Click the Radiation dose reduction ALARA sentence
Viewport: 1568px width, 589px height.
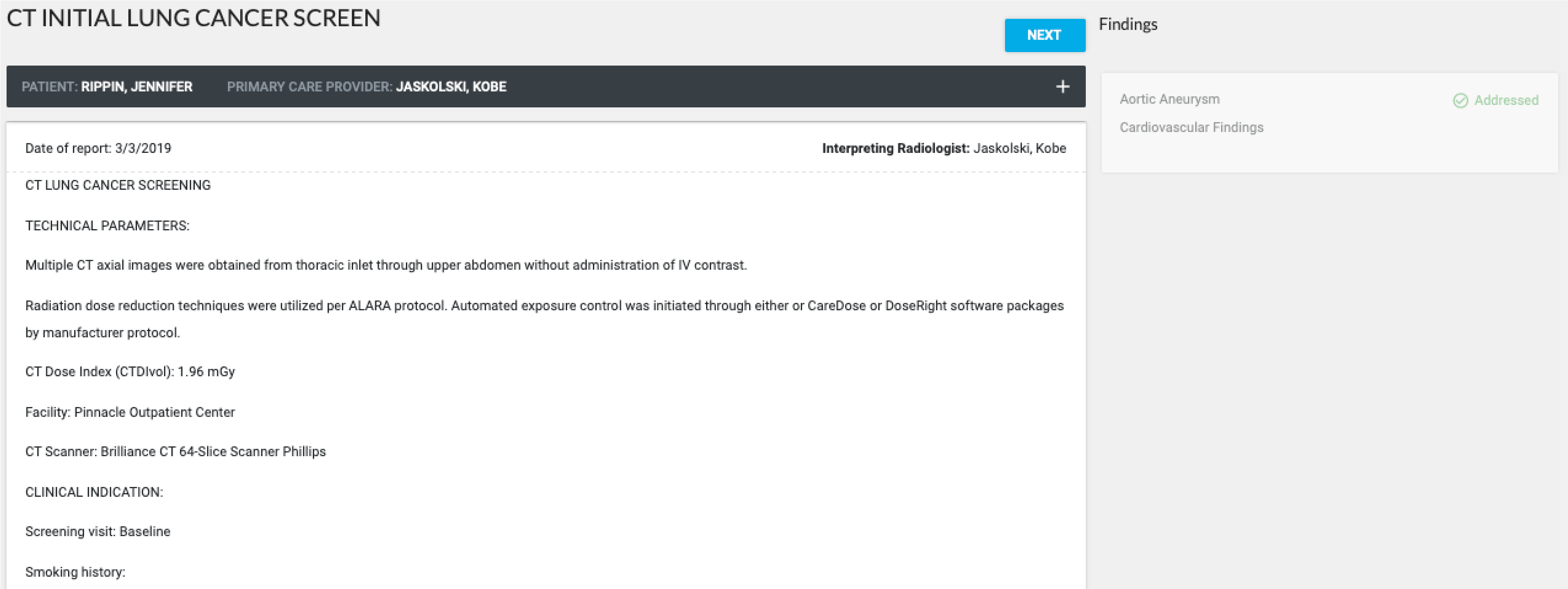[x=544, y=319]
